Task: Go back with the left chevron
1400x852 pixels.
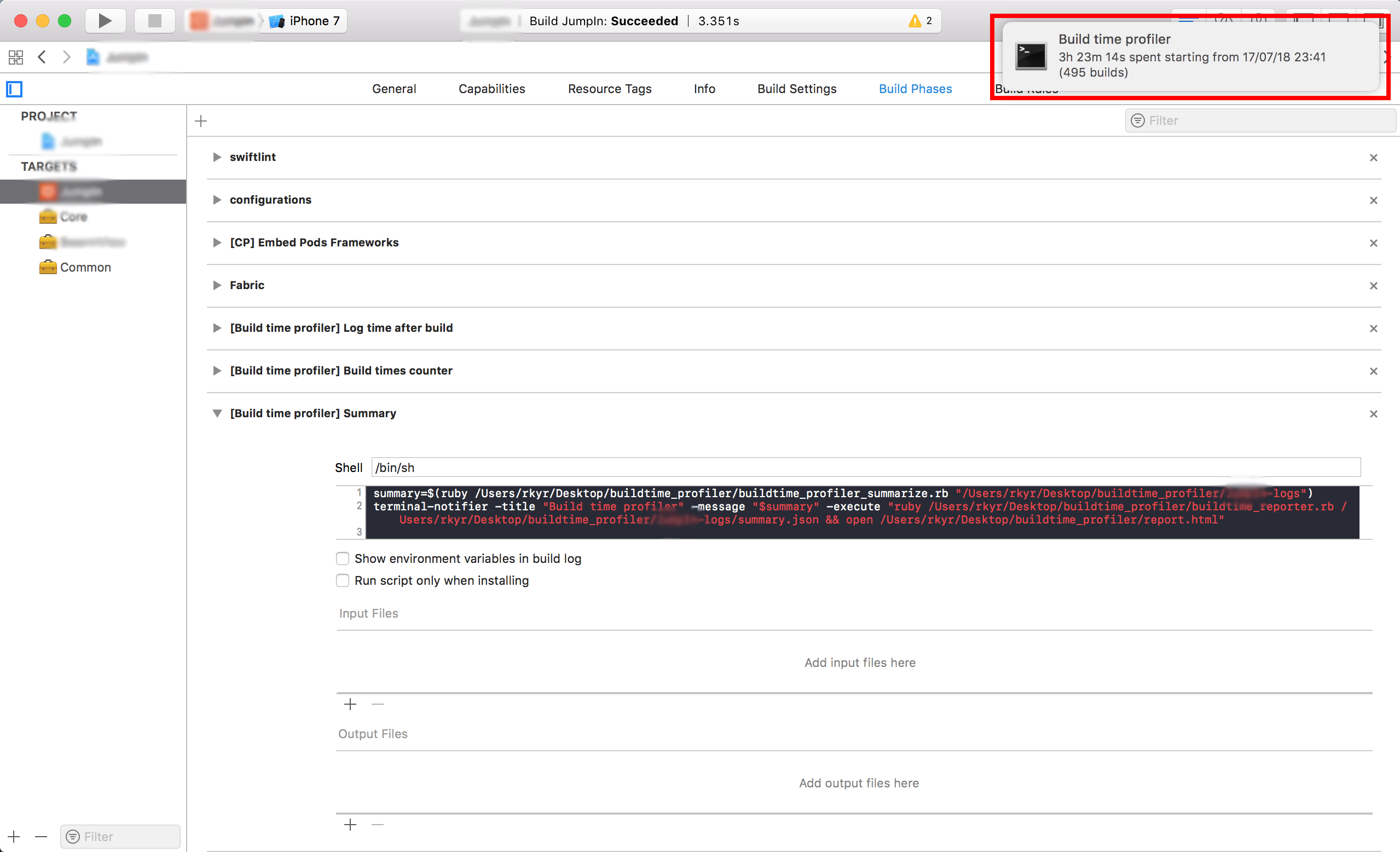Action: coord(42,57)
